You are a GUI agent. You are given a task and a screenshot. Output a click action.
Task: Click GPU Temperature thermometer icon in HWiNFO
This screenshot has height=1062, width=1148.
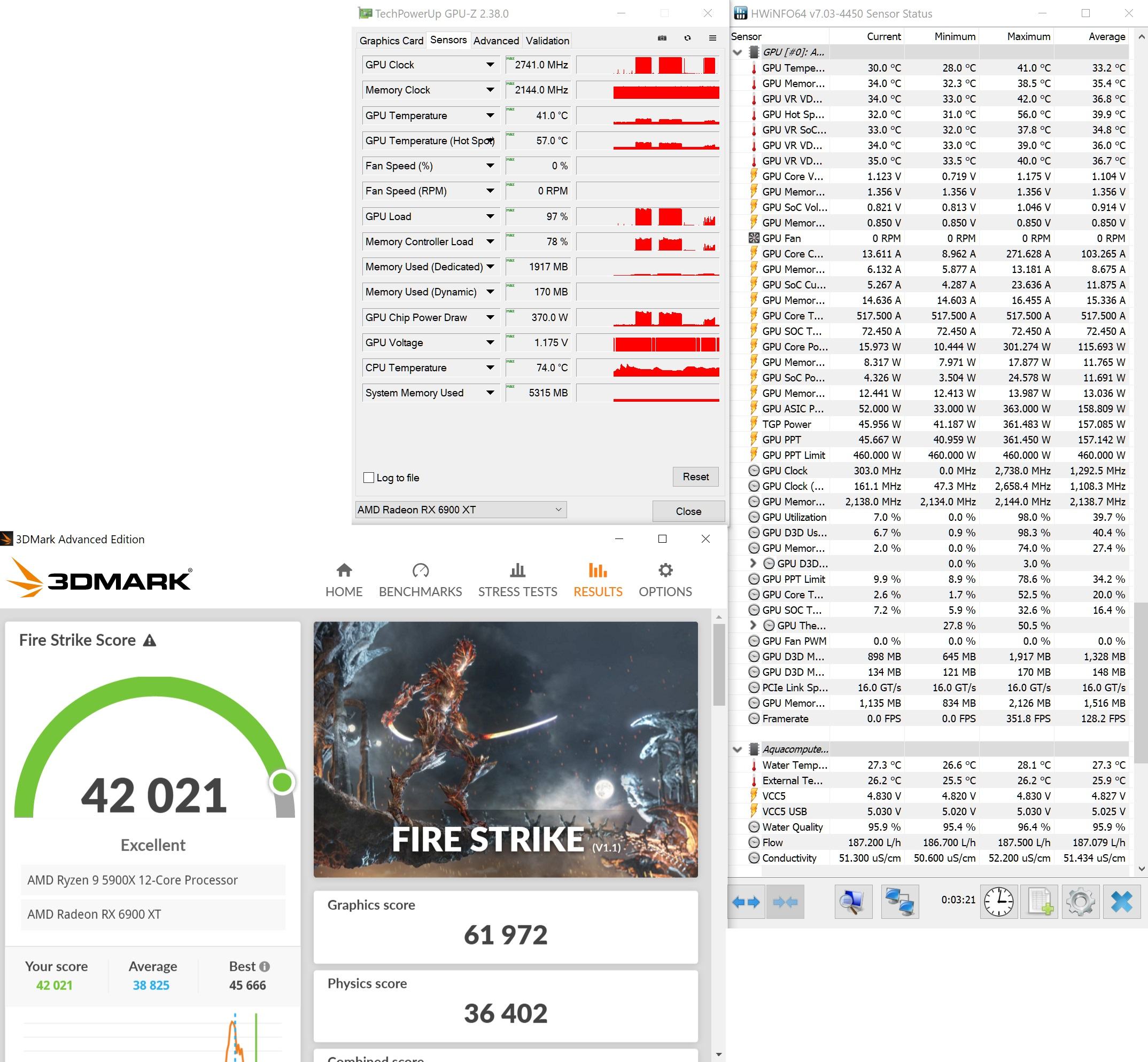tap(754, 68)
